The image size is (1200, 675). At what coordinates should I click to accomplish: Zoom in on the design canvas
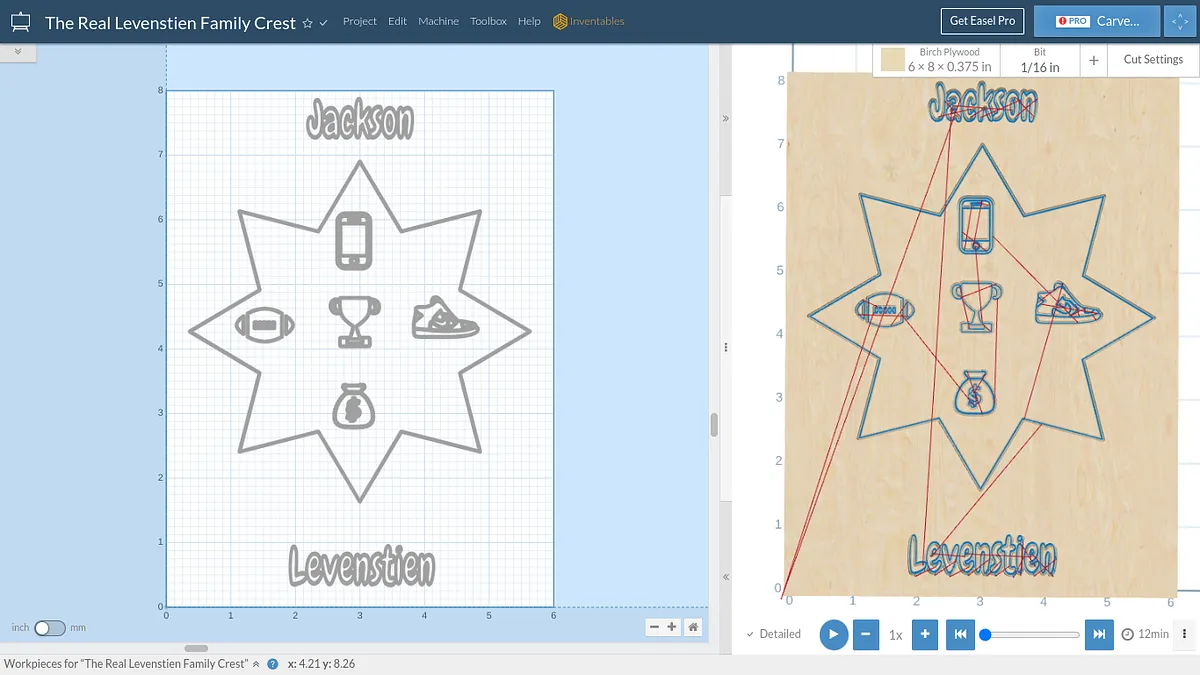tap(672, 627)
